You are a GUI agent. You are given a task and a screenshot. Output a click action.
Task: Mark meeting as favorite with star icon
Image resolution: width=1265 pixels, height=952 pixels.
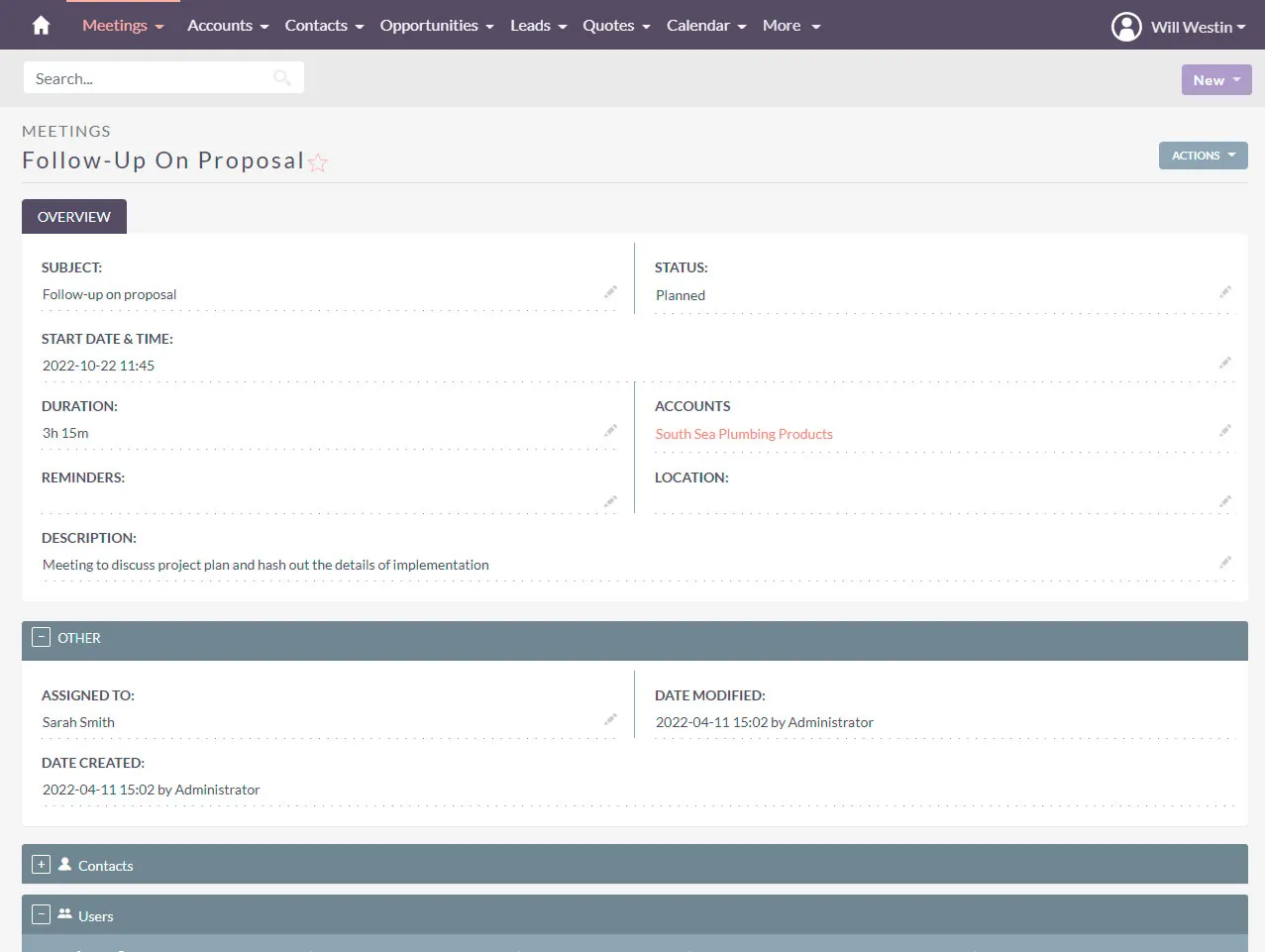point(317,163)
